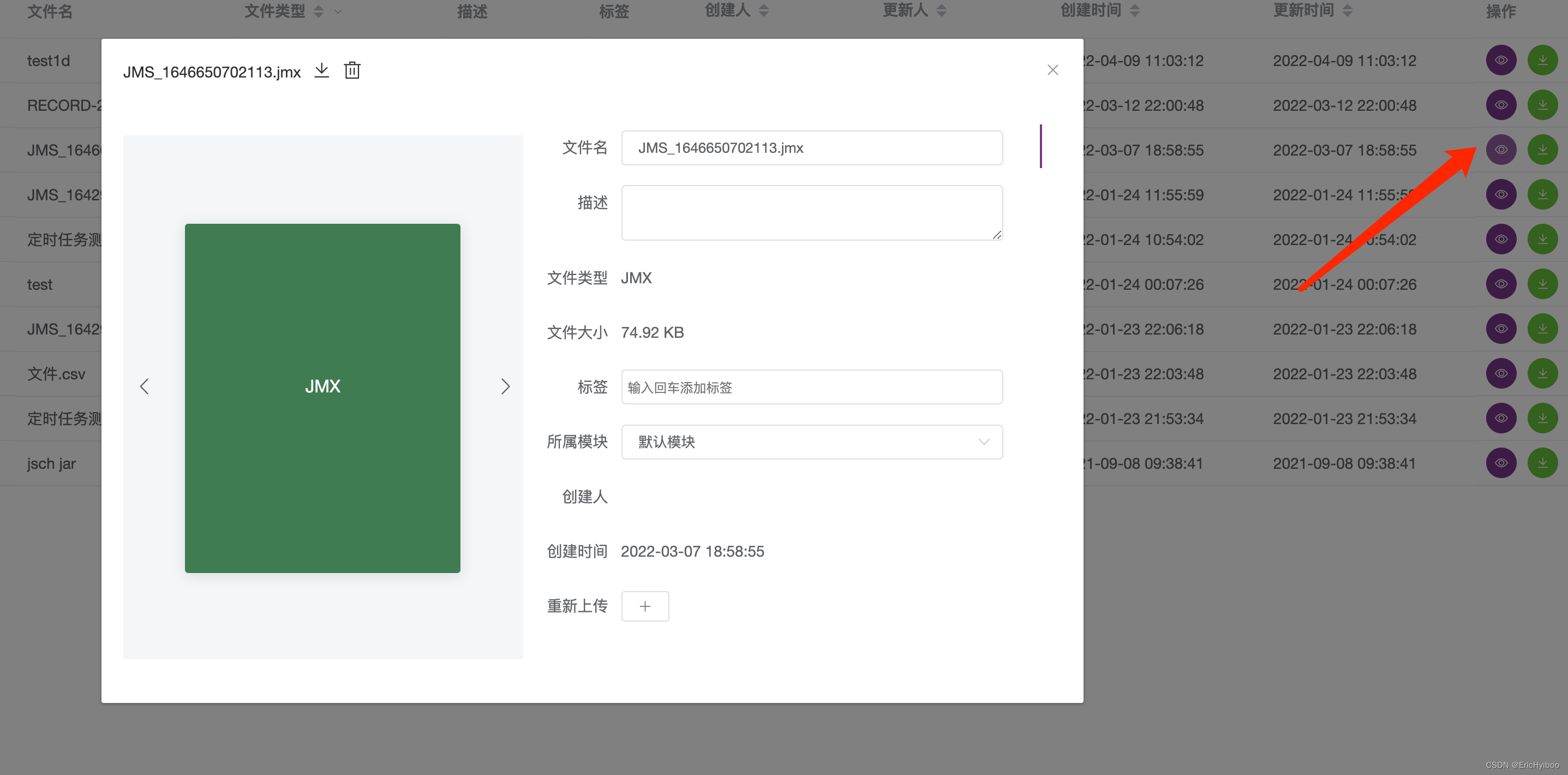Sort by 创建时间 column arrows

pos(1134,10)
